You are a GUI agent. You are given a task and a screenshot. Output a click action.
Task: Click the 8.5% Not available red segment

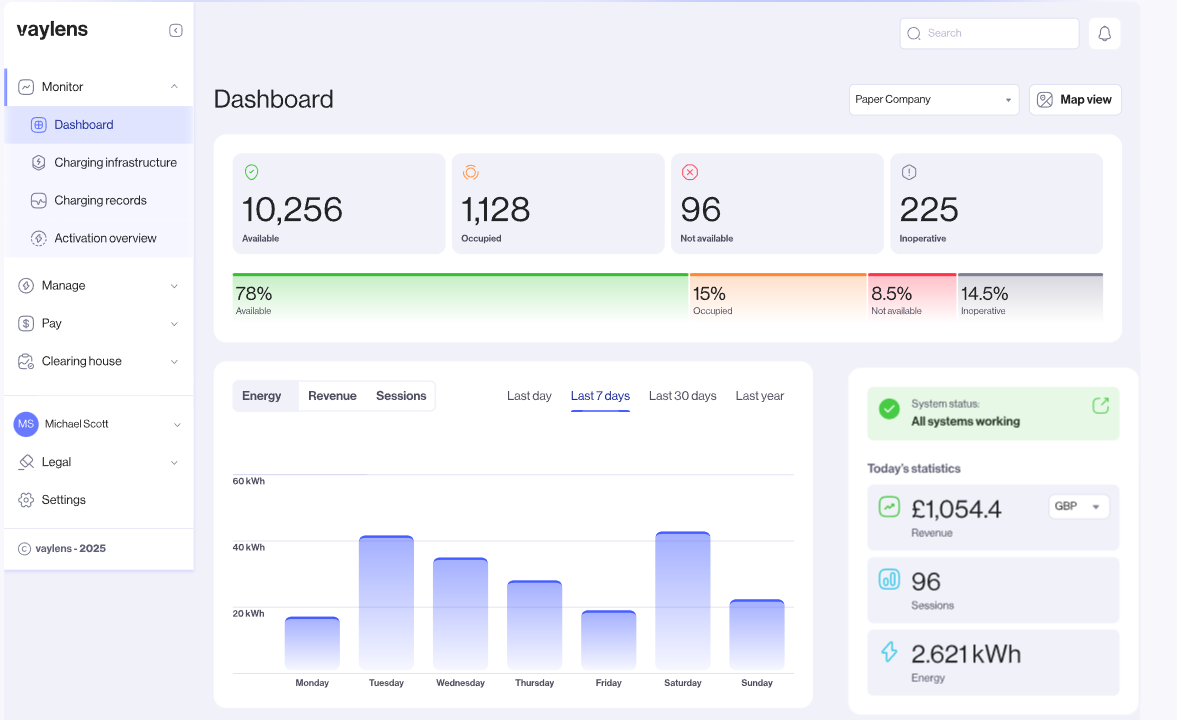[x=912, y=297]
